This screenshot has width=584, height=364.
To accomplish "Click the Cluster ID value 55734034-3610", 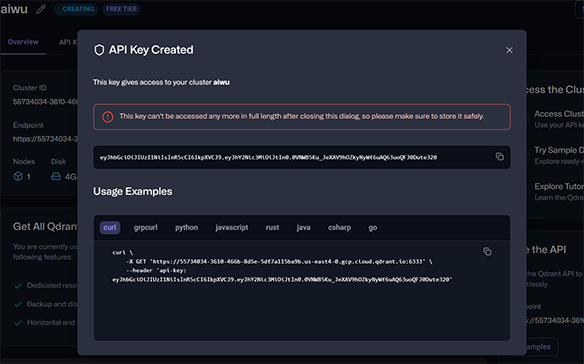I will [45, 102].
